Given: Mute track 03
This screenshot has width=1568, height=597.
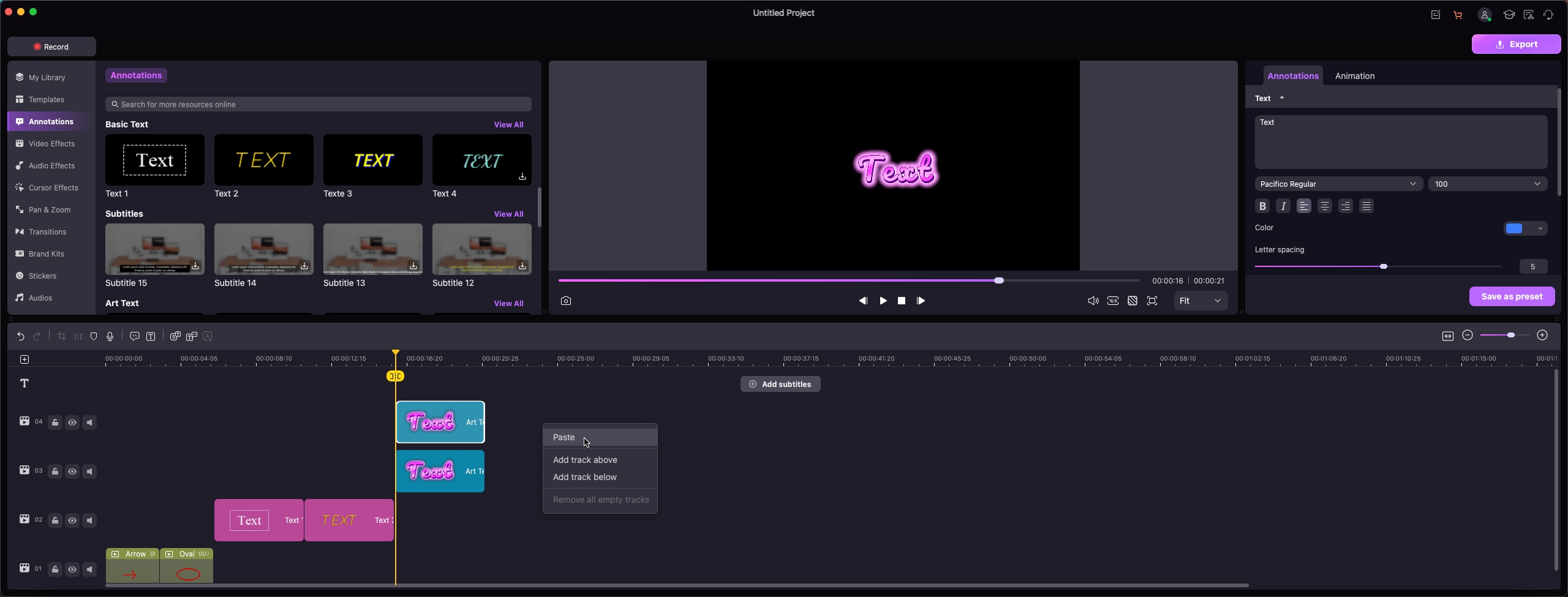Looking at the screenshot, I should 89,471.
